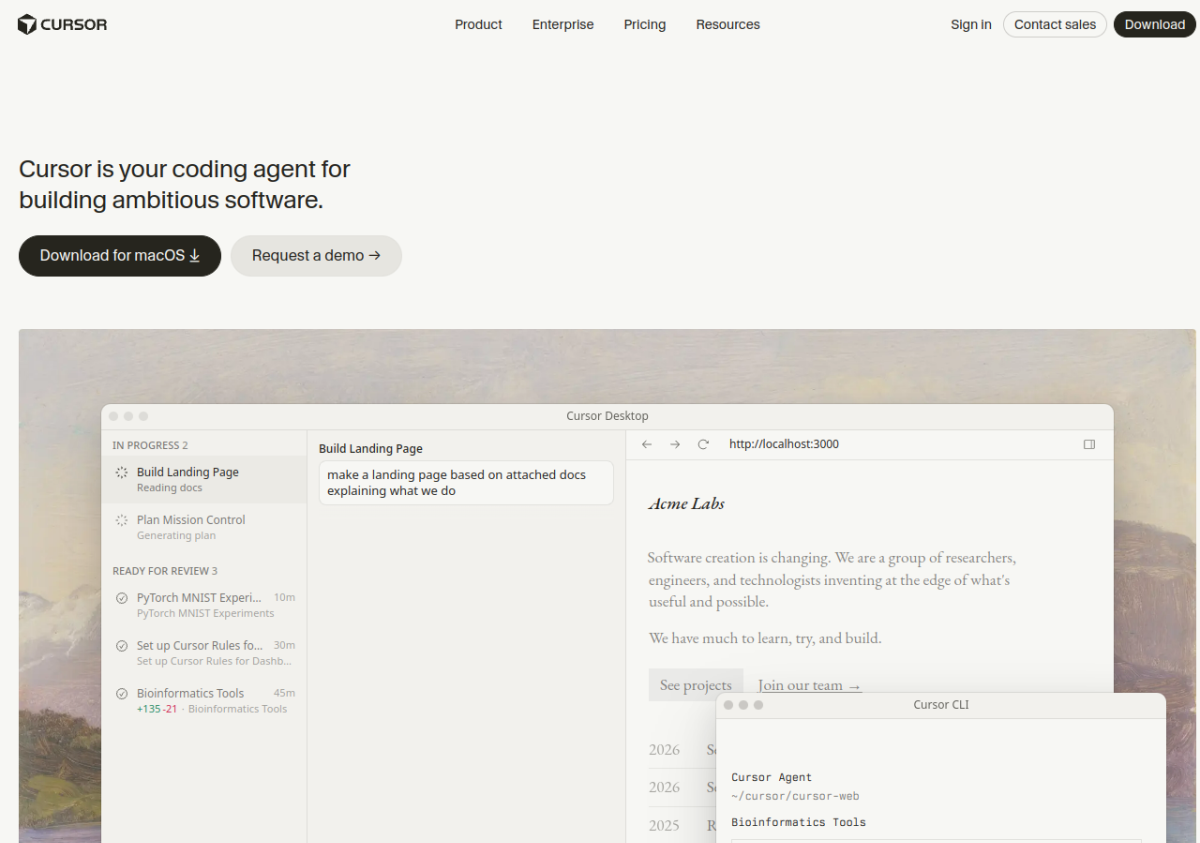Click the IN PROGRESS 2 section label
Image resolution: width=1200 pixels, height=843 pixels.
click(150, 445)
